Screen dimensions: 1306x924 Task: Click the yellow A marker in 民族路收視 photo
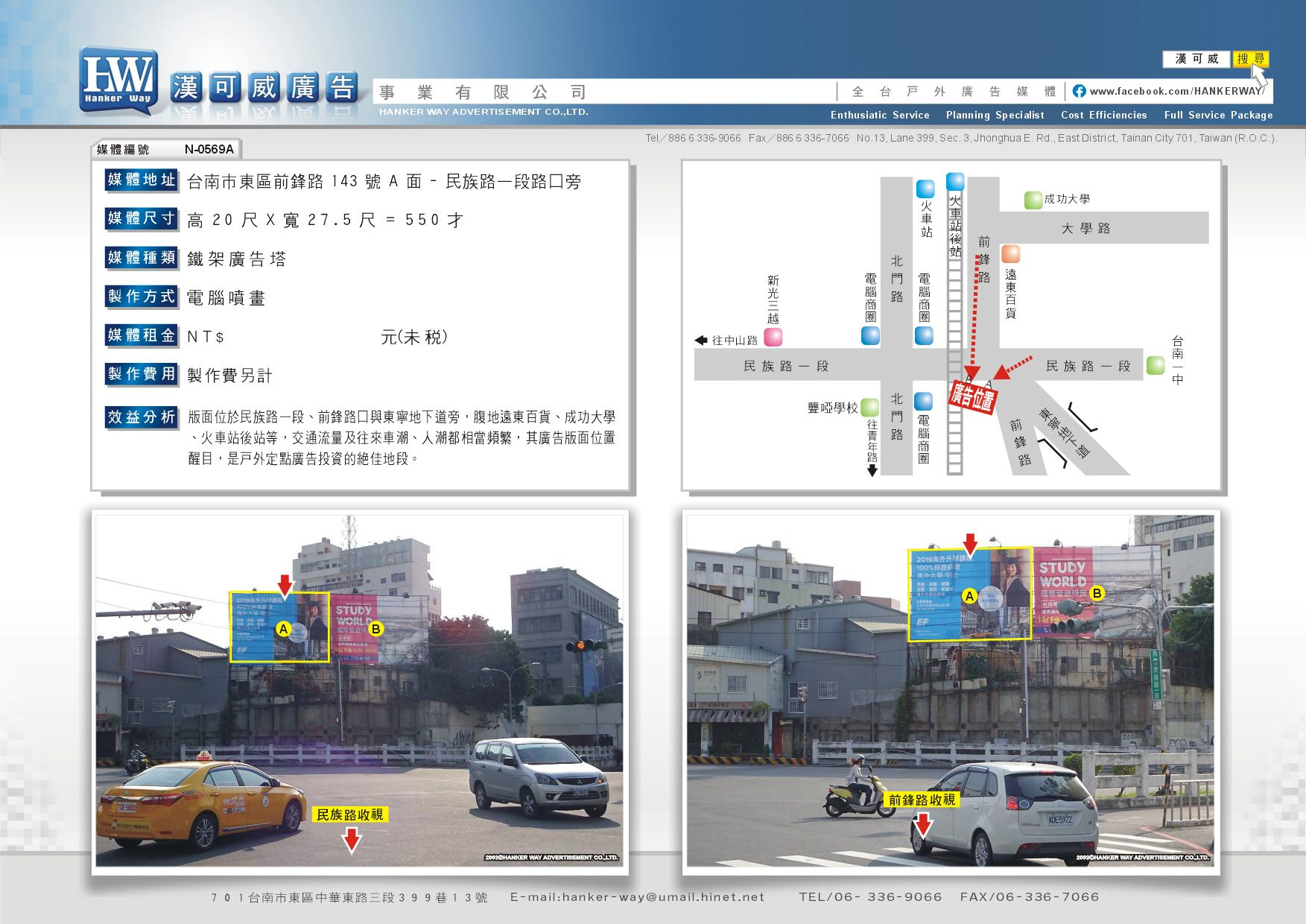[283, 629]
